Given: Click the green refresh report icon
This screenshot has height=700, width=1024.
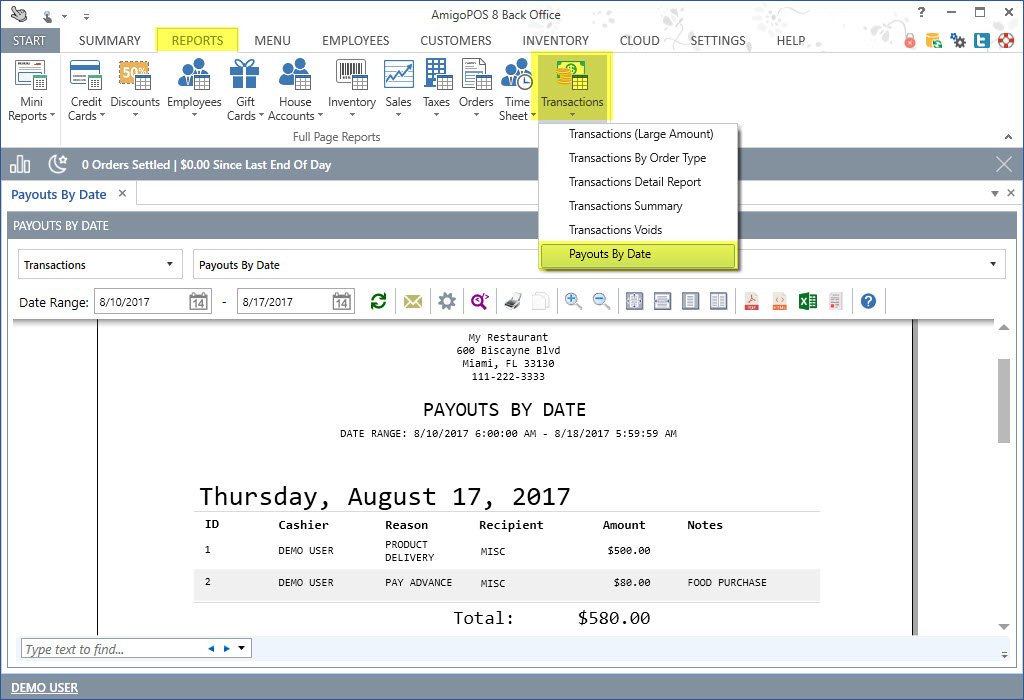Looking at the screenshot, I should point(378,301).
